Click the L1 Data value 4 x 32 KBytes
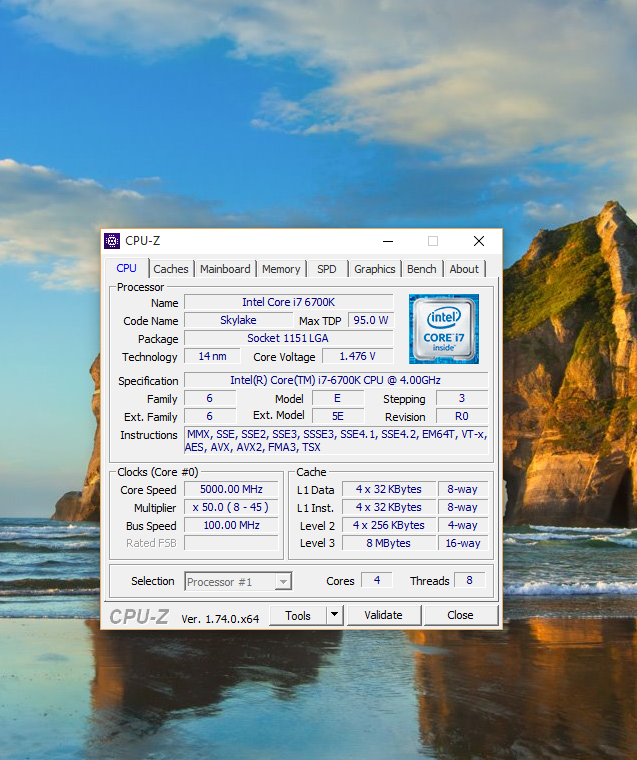 (x=389, y=489)
